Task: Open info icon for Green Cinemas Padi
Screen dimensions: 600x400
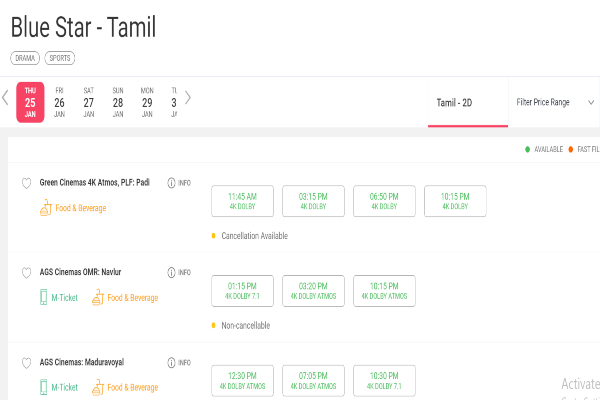Action: tap(171, 183)
